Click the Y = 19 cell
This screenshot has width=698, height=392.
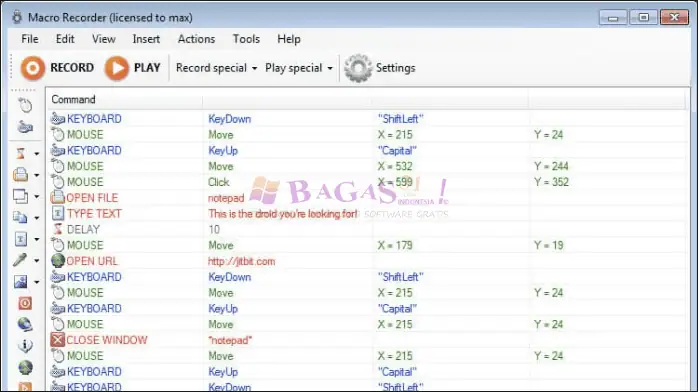pos(548,245)
